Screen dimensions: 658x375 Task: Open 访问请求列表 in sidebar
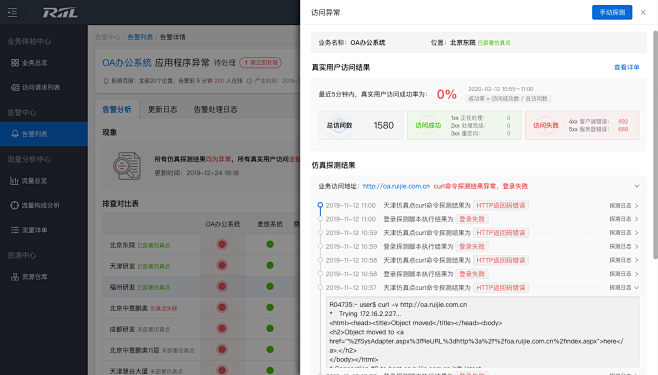point(35,87)
